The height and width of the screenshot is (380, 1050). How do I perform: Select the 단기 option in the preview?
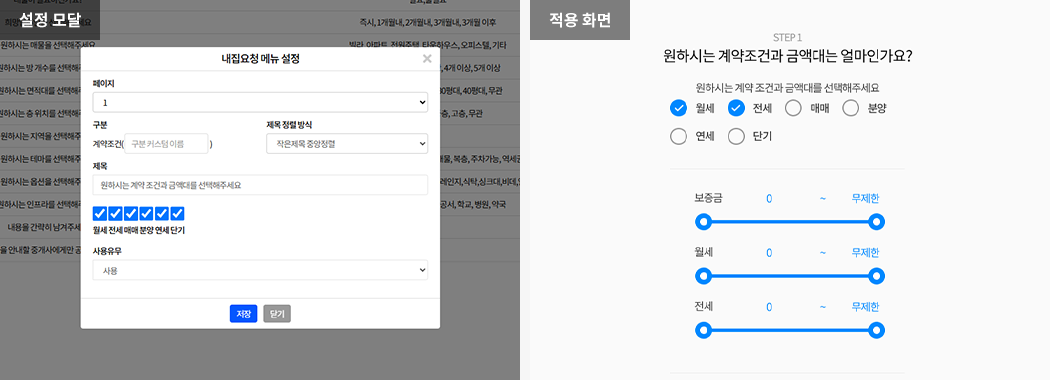pyautogui.click(x=737, y=137)
